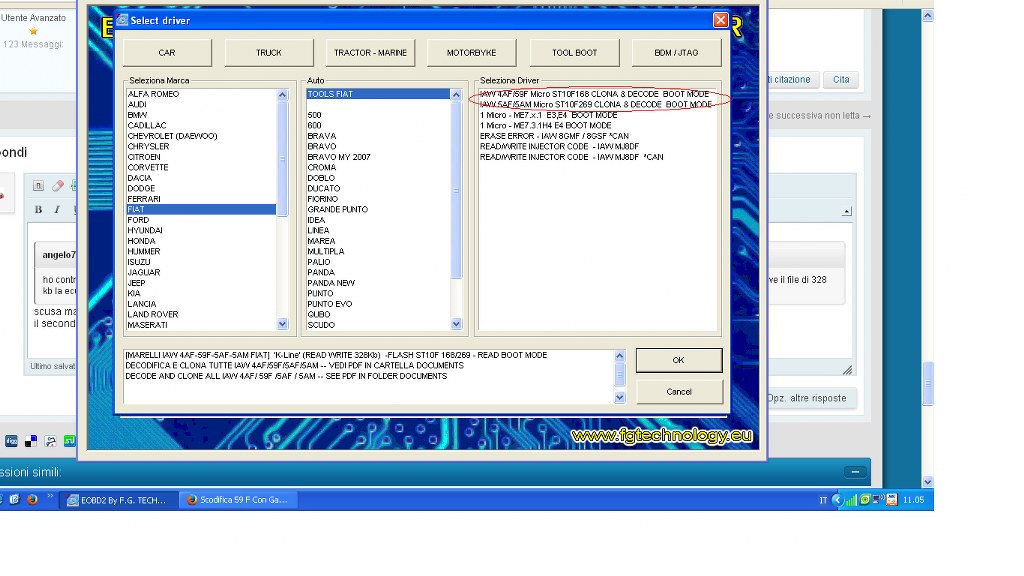Click up arrow of the description box scrollbar
The height and width of the screenshot is (576, 1024).
click(x=620, y=356)
